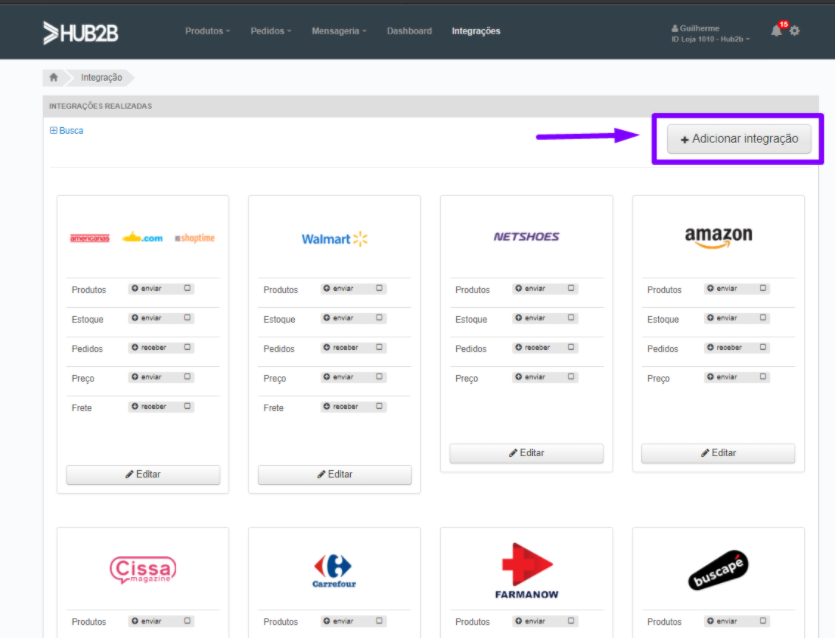The width and height of the screenshot is (835, 638).
Task: Click the HUB2B logo
Action: click(x=80, y=33)
